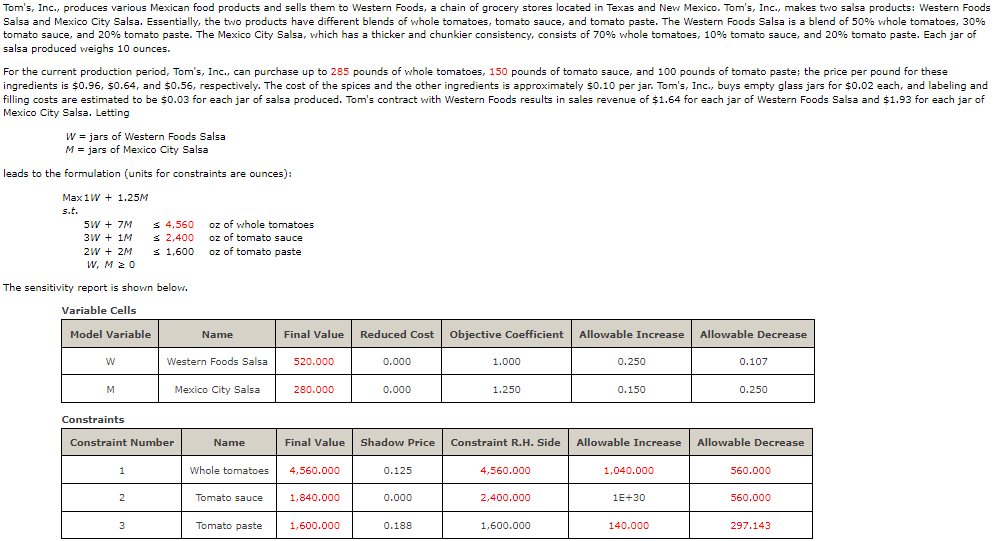
Task: Select the "W" model variable cell
Action: coord(110,361)
